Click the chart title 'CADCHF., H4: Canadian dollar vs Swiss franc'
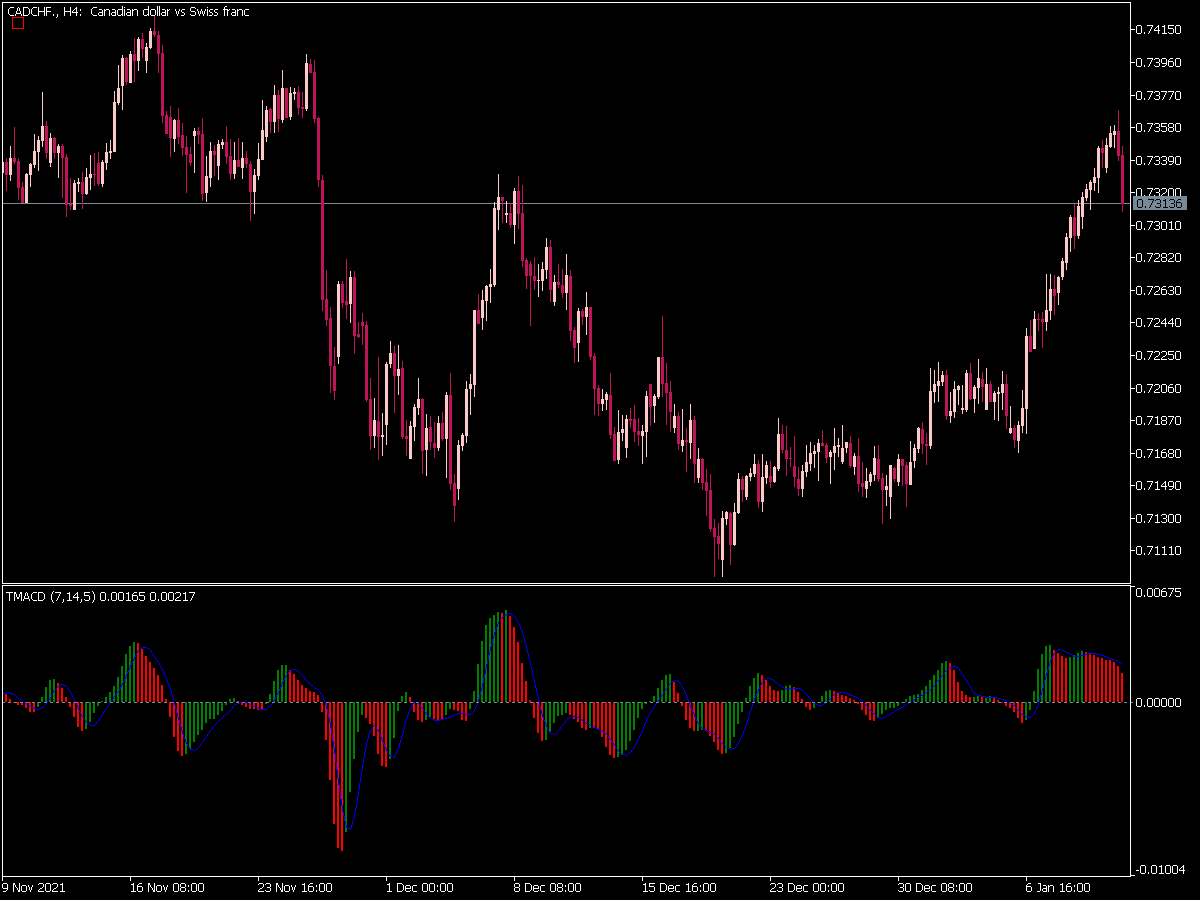 [x=129, y=12]
